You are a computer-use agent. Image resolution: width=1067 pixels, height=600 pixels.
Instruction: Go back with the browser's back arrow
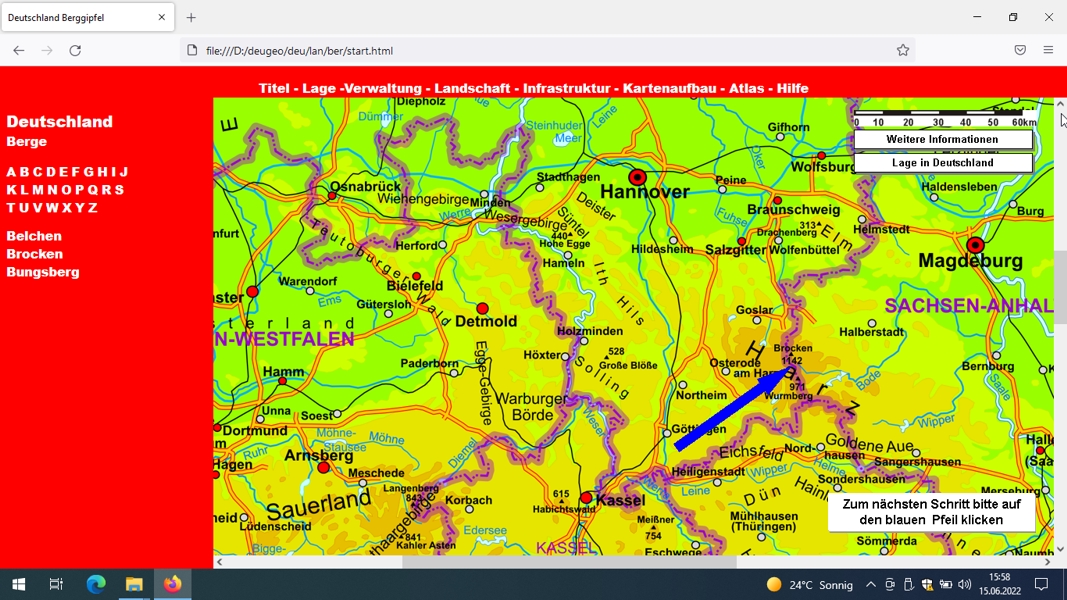18,50
